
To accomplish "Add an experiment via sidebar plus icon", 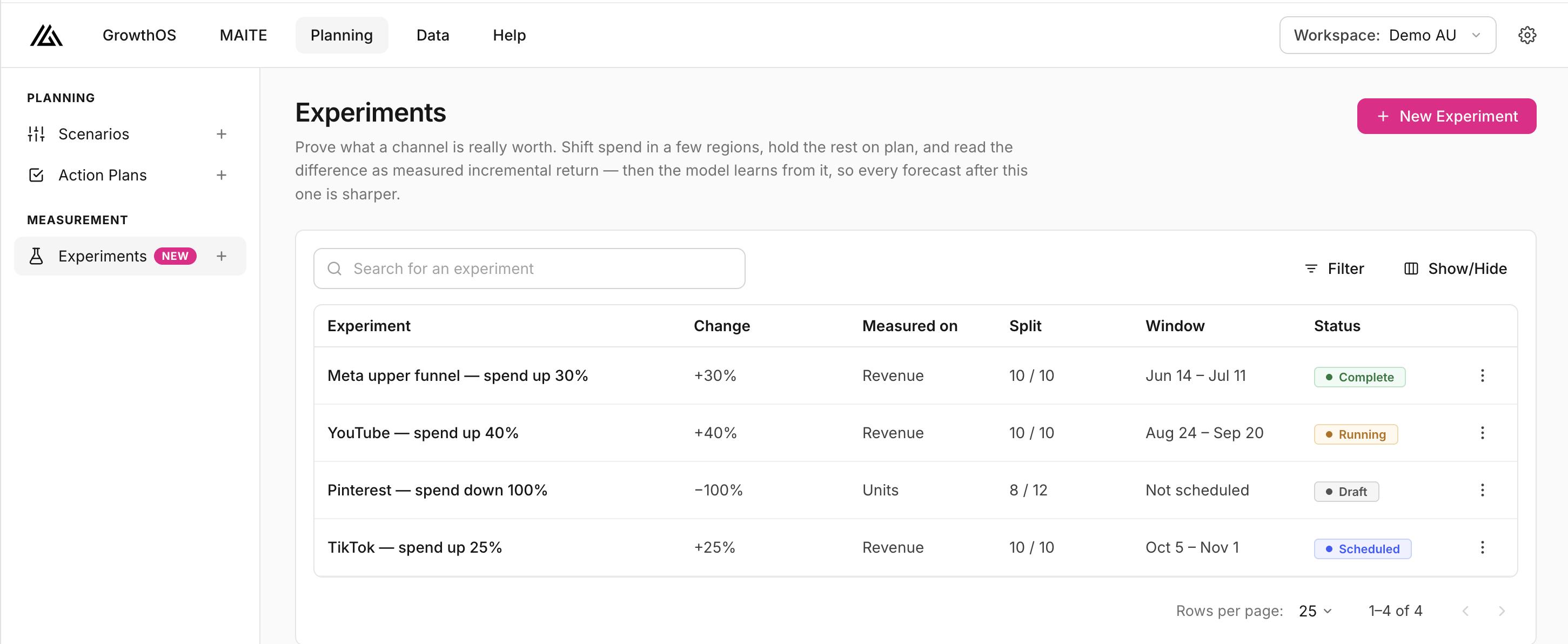I will click(x=222, y=256).
